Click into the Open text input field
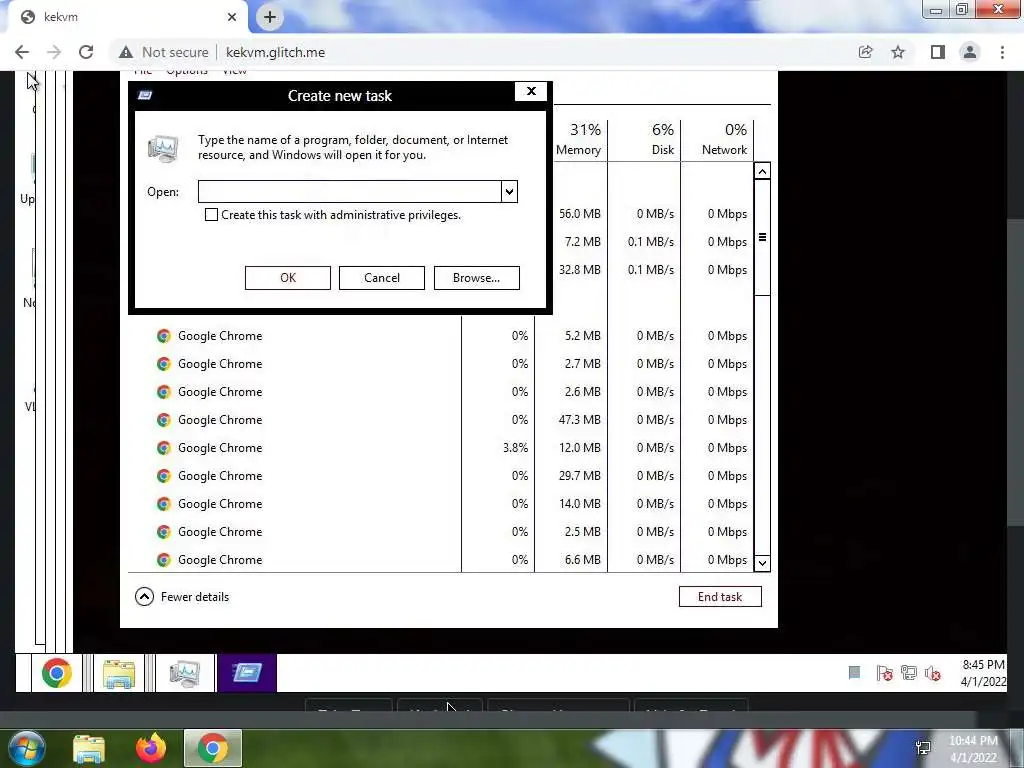The height and width of the screenshot is (768, 1024). pyautogui.click(x=349, y=192)
